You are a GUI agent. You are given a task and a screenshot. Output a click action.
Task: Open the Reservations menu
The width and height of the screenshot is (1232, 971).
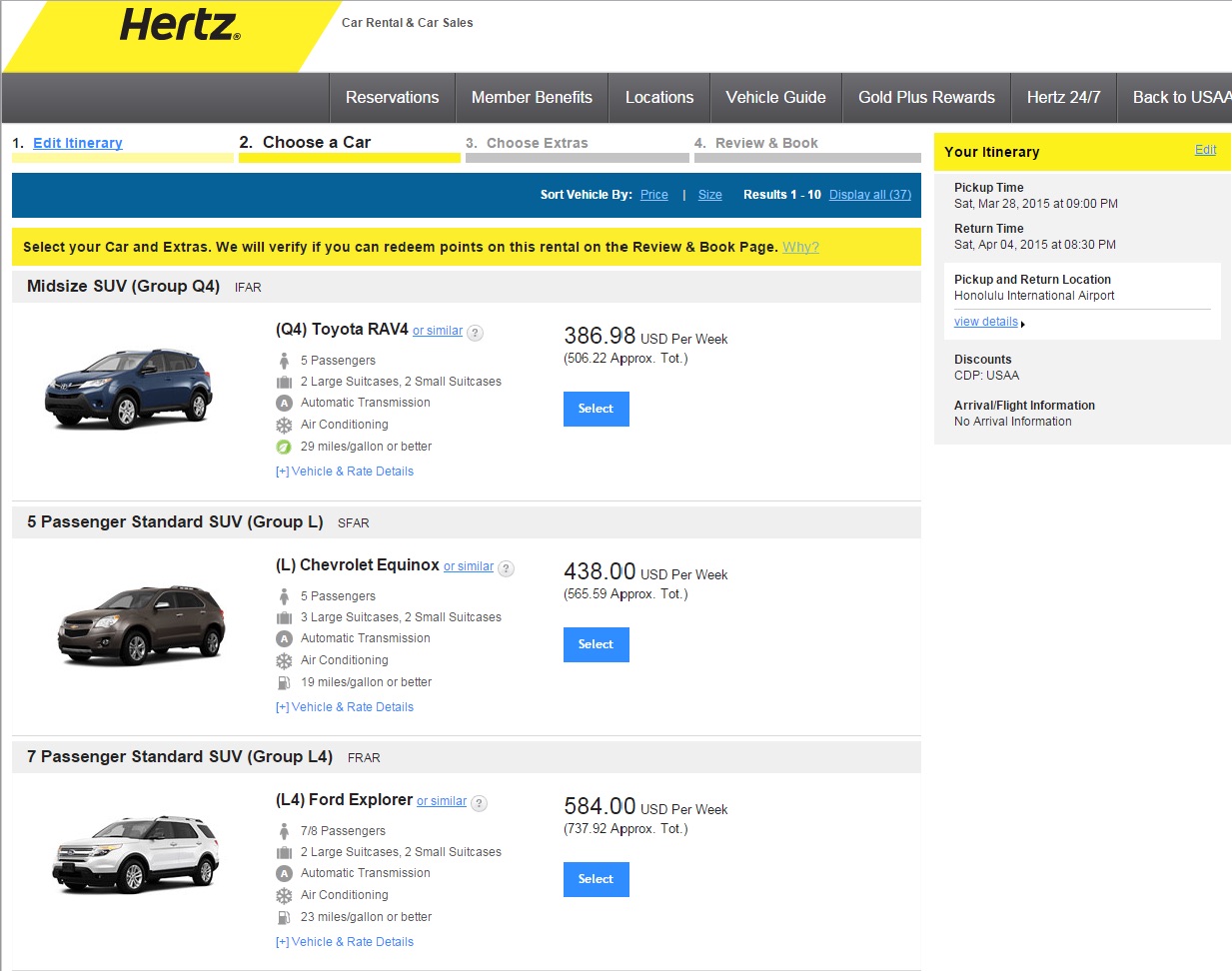pyautogui.click(x=392, y=98)
